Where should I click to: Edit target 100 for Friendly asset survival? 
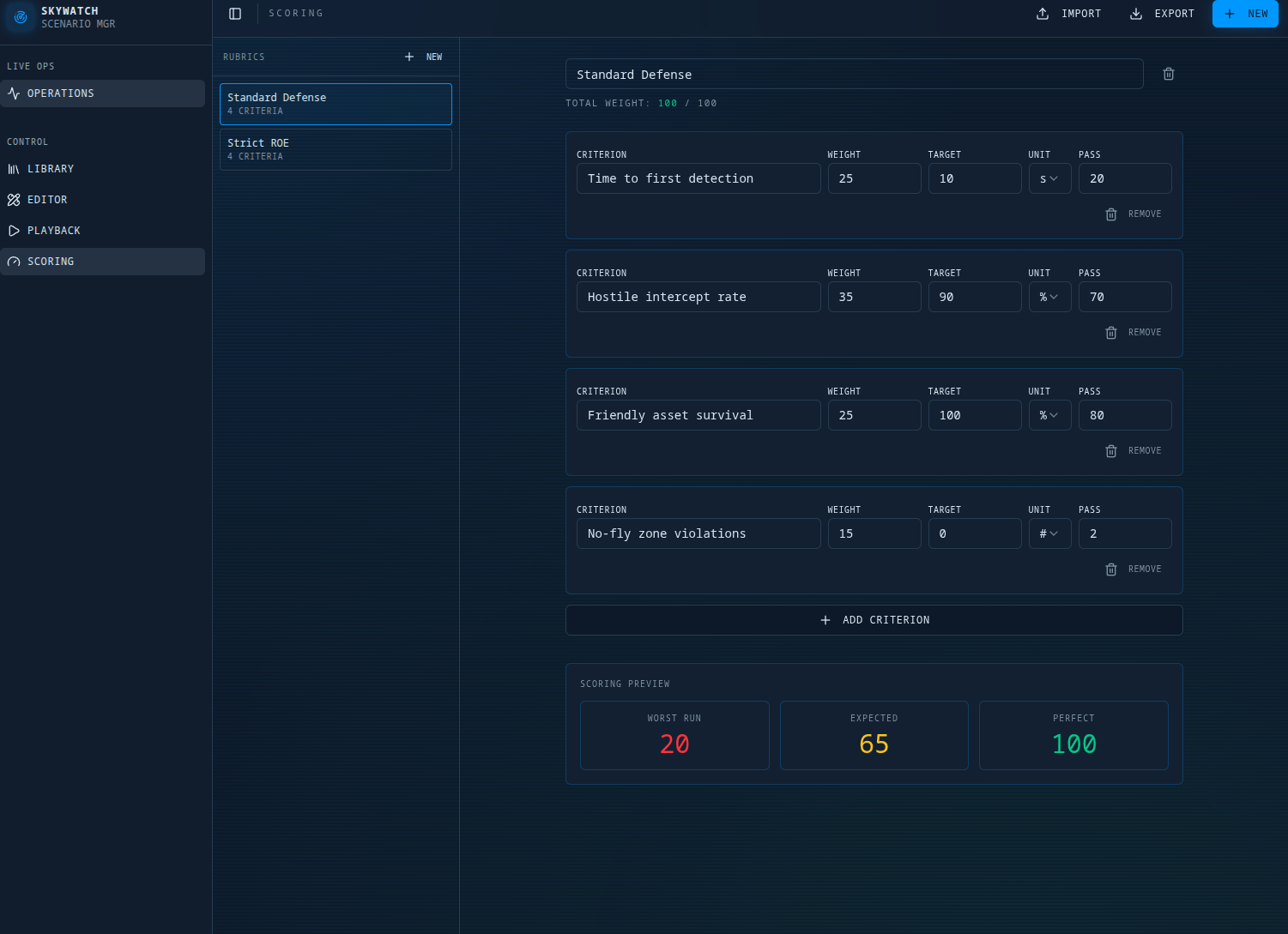pos(975,415)
